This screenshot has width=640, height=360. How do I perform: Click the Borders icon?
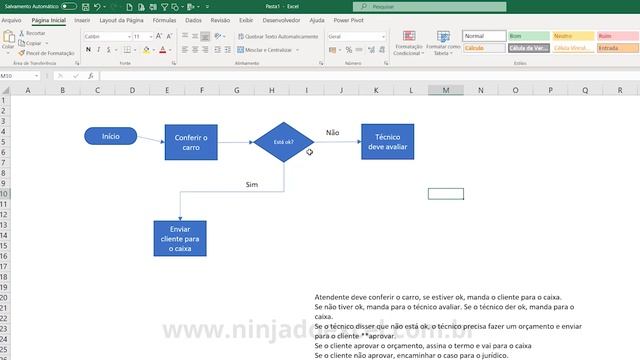[127, 50]
